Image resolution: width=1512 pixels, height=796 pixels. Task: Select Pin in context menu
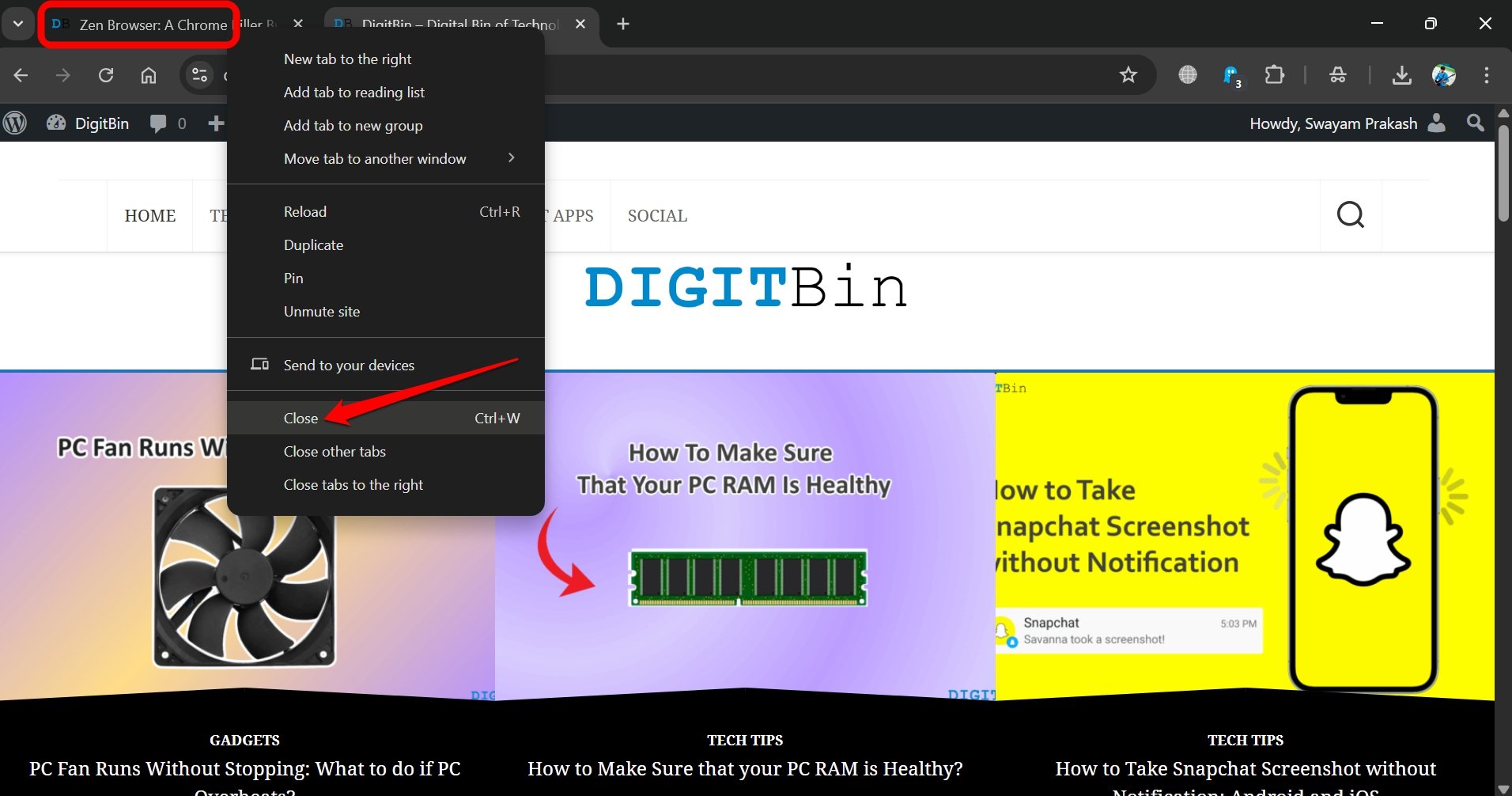tap(386, 279)
